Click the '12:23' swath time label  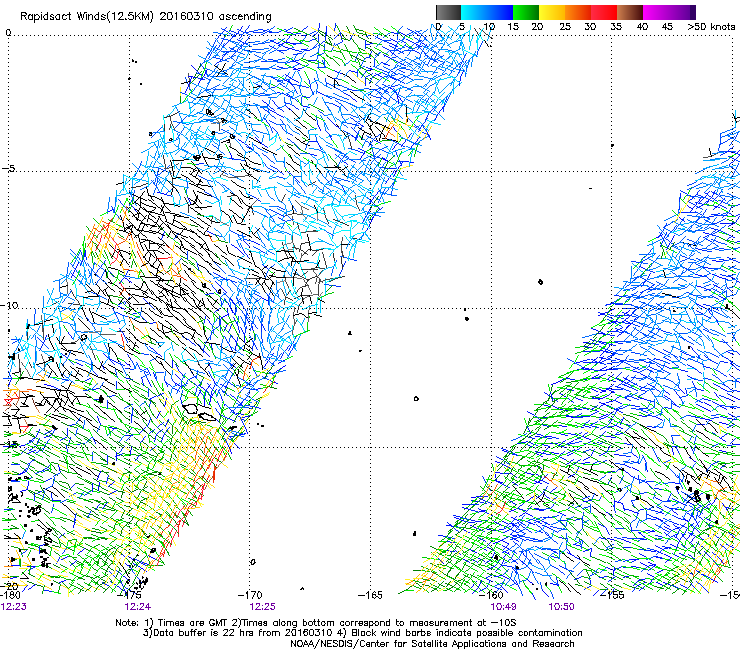(14, 607)
